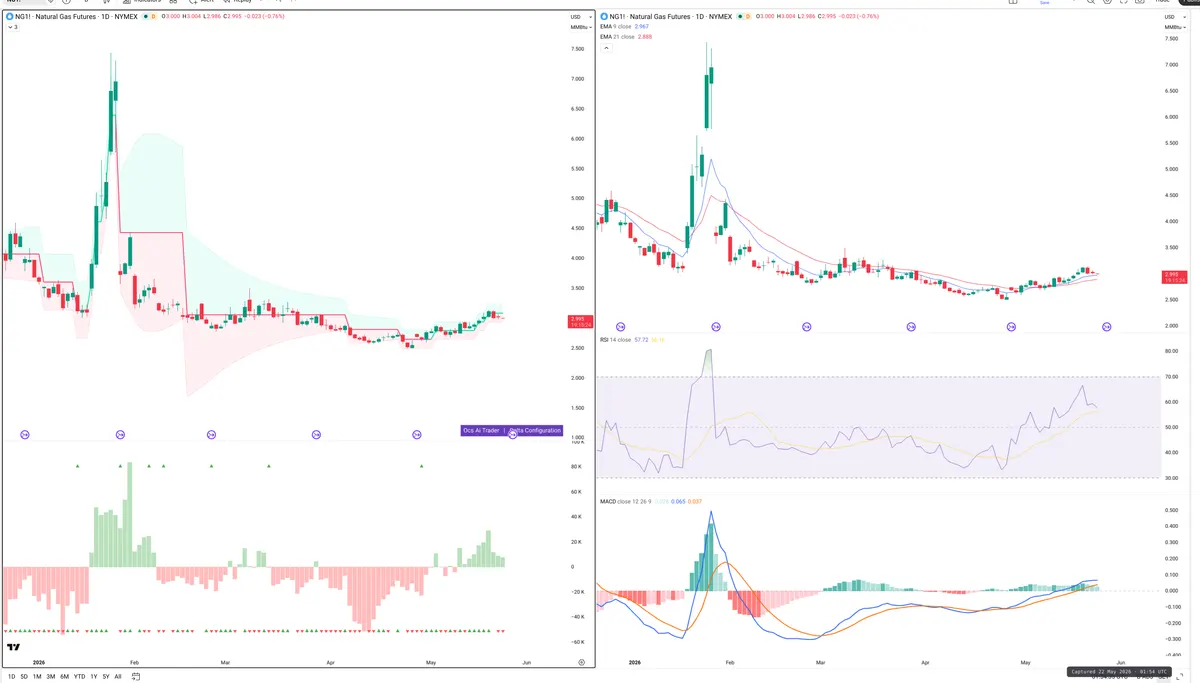
Task: Collapse the EMA legend chevron in right chart
Action: click(605, 47)
